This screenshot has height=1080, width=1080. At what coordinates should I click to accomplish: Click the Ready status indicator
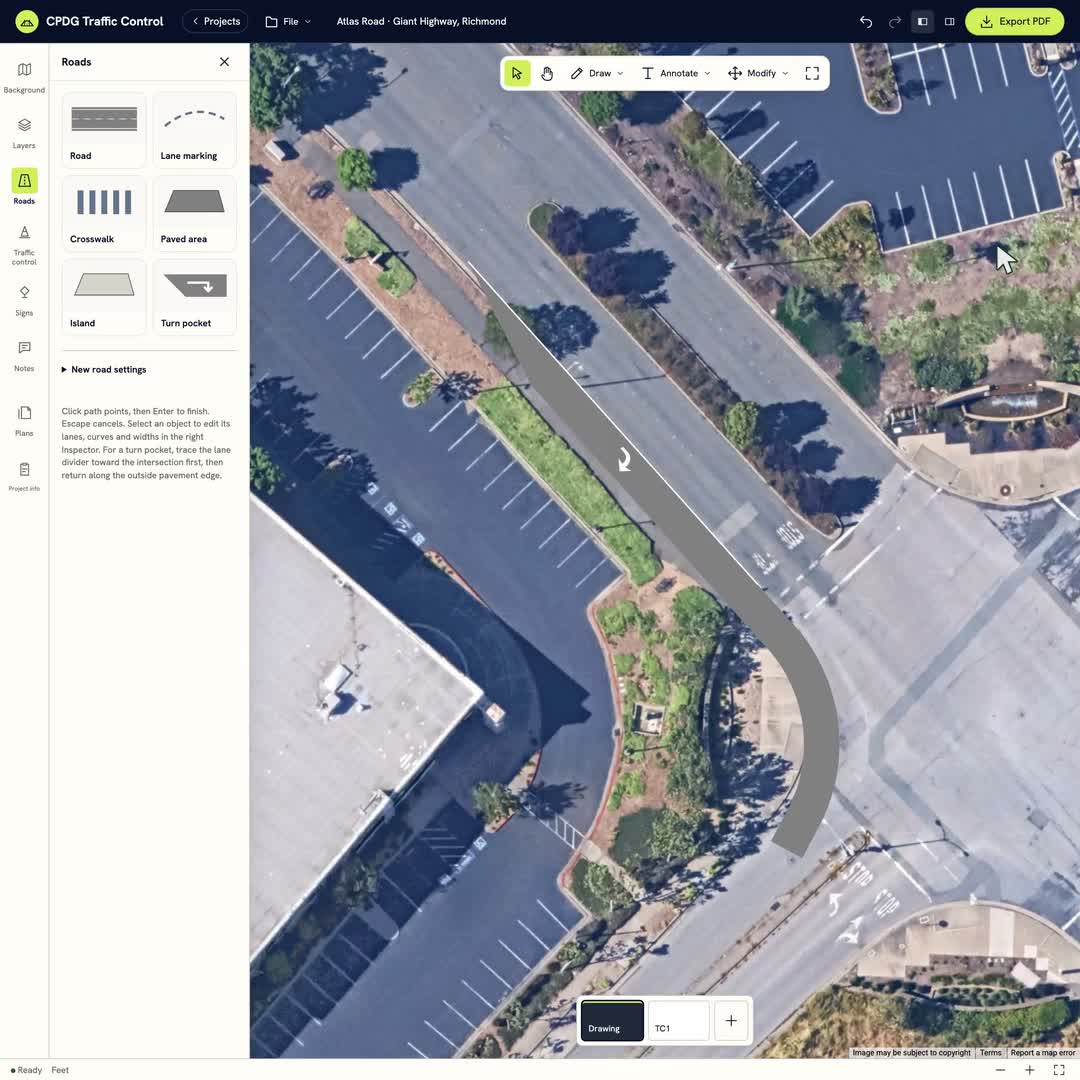pos(26,1070)
